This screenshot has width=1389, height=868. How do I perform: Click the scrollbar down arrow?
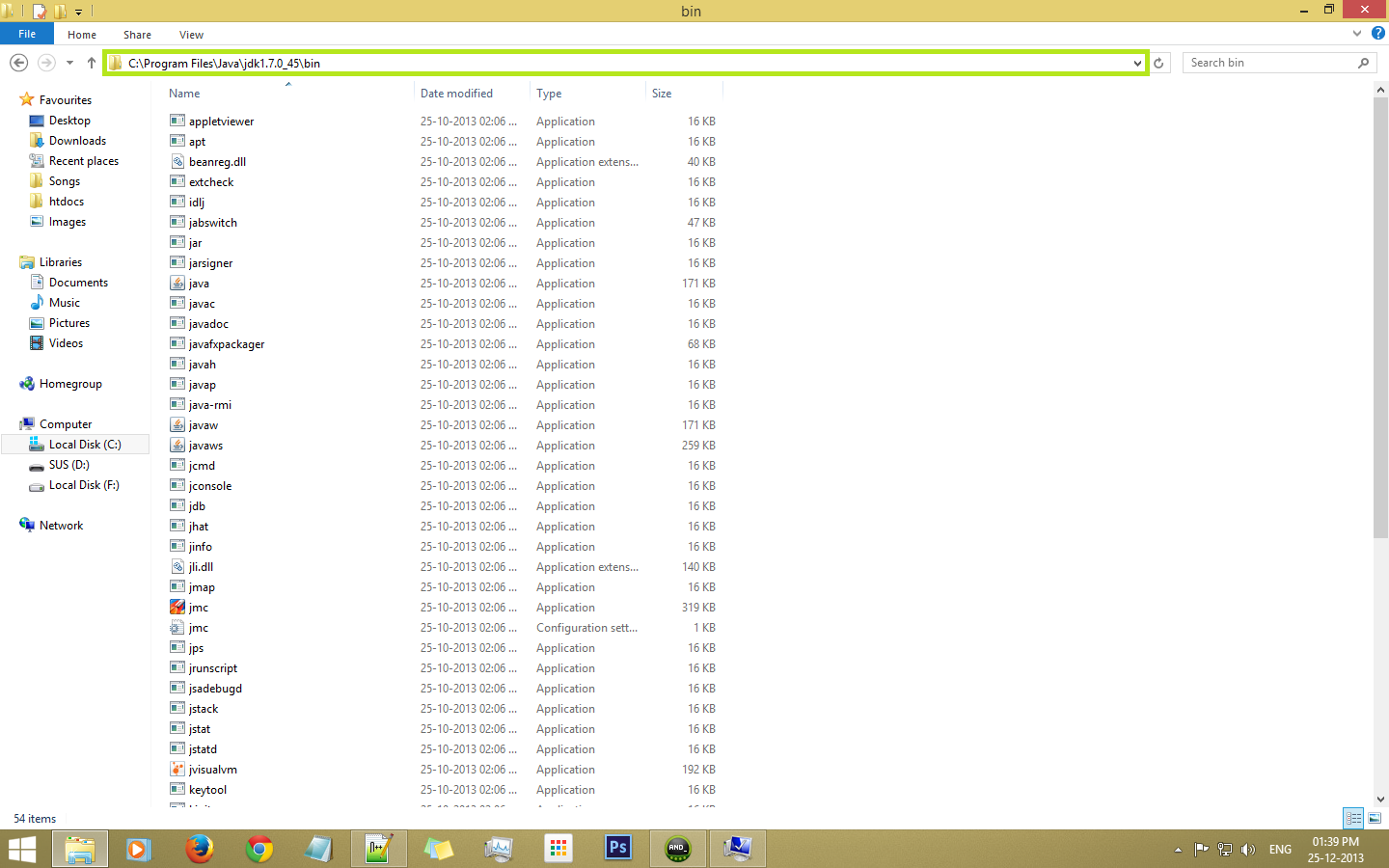(1380, 799)
